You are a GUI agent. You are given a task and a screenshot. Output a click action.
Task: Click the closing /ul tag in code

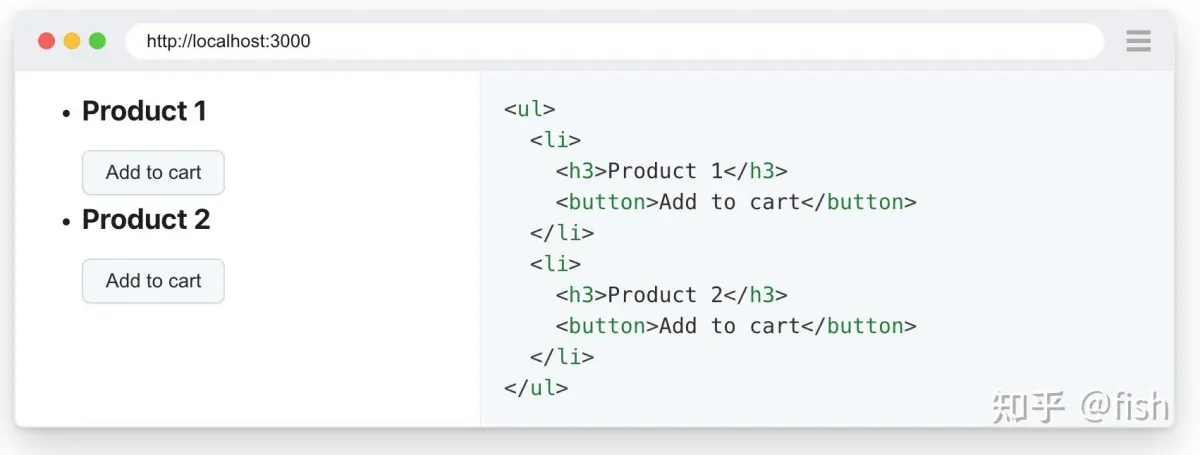click(x=536, y=388)
